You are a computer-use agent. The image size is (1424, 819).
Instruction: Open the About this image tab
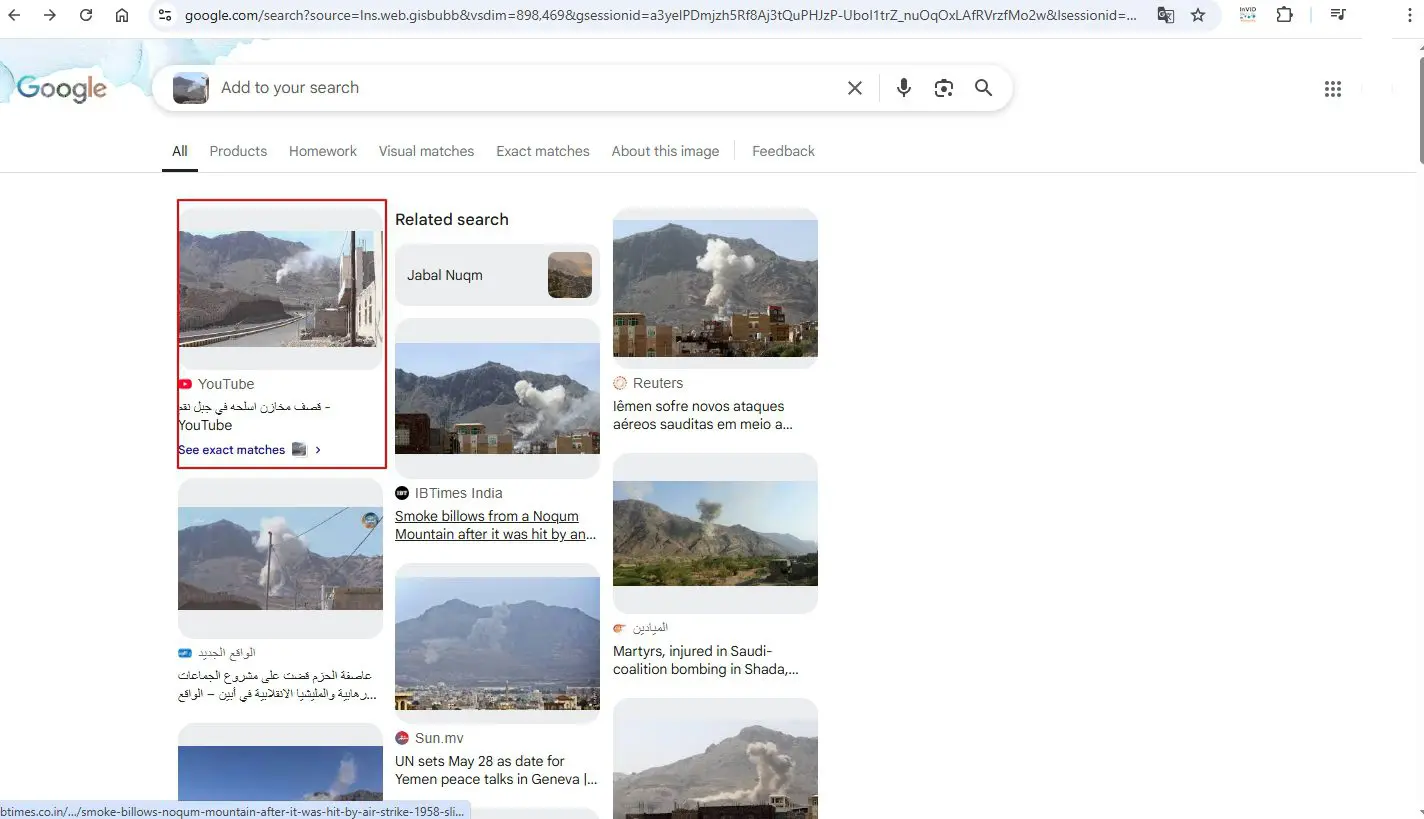pos(665,151)
